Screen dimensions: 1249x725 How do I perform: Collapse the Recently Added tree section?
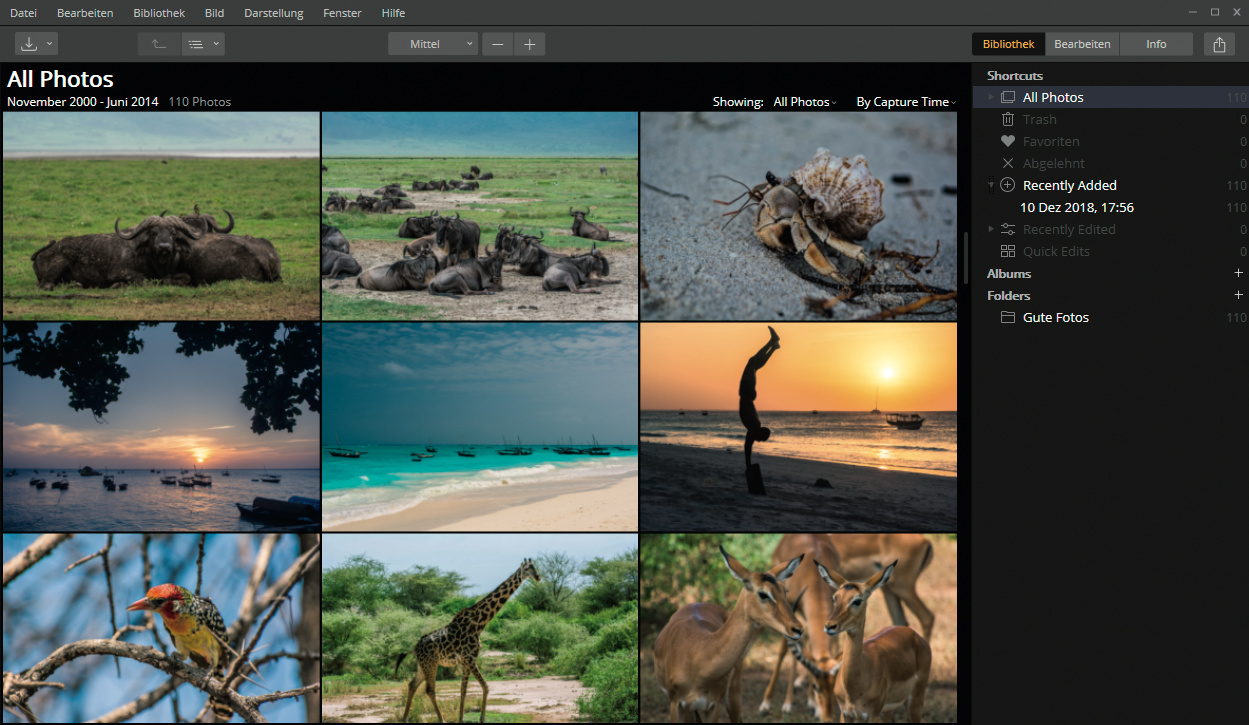(991, 185)
